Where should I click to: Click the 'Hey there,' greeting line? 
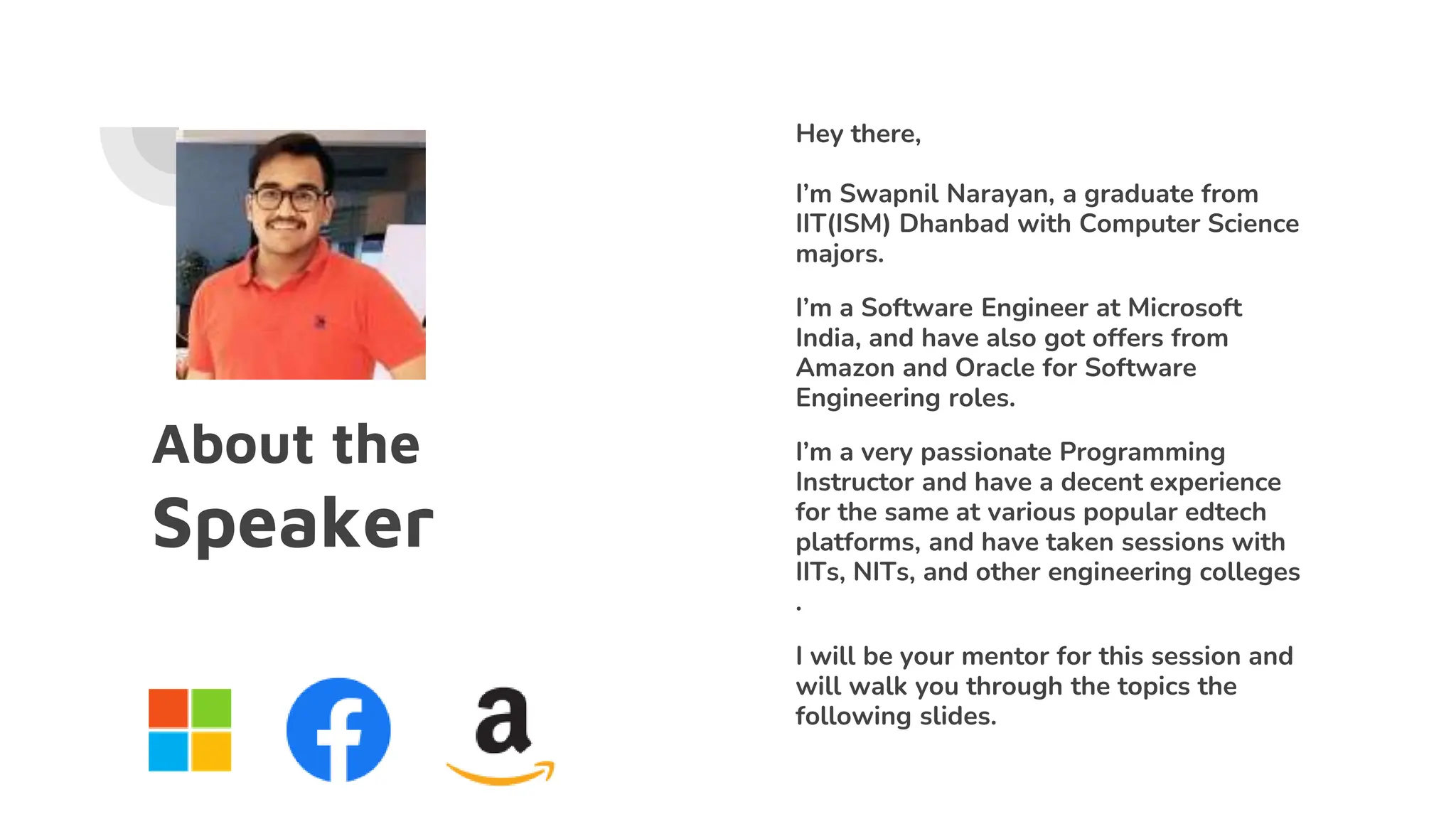tap(858, 134)
